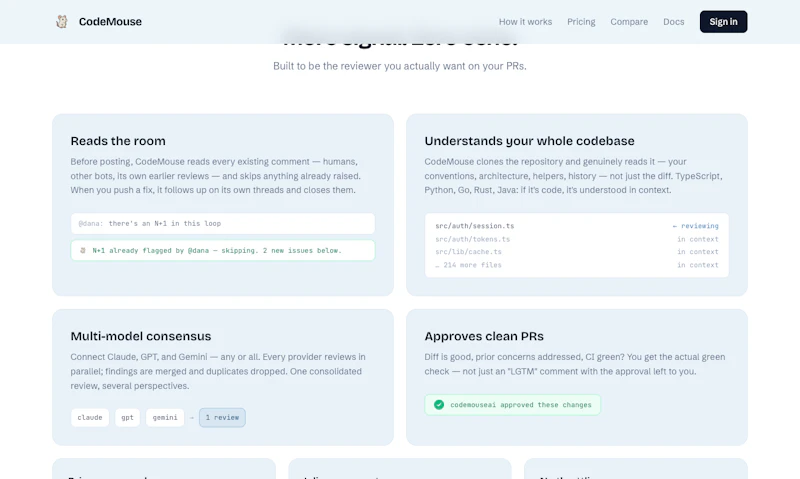Click in context label beside tokens.ts

point(697,239)
